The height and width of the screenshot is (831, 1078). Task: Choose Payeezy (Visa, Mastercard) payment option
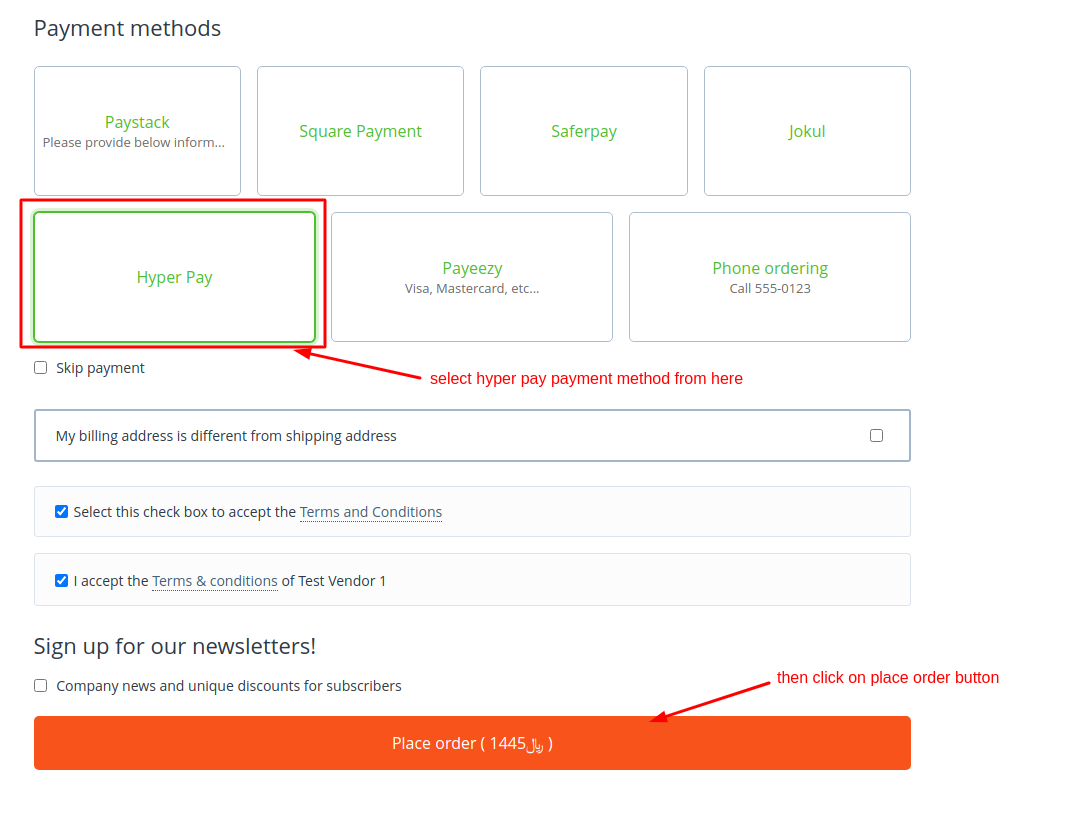(472, 277)
